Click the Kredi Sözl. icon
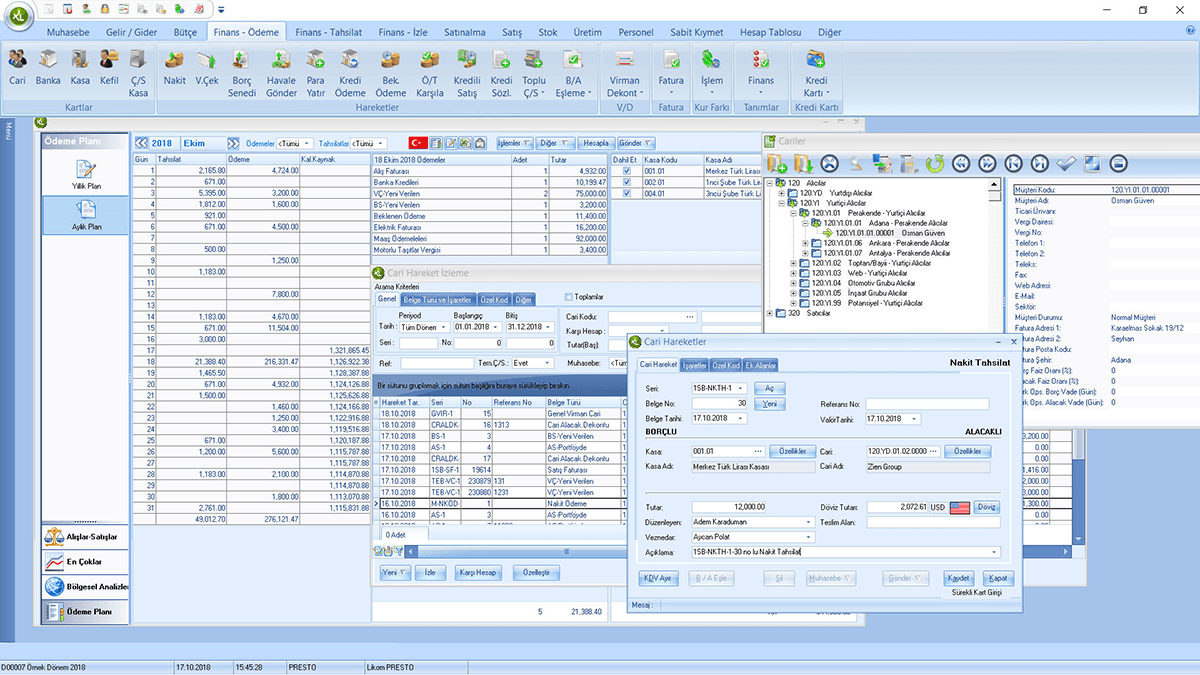This screenshot has width=1200, height=675. tap(501, 73)
